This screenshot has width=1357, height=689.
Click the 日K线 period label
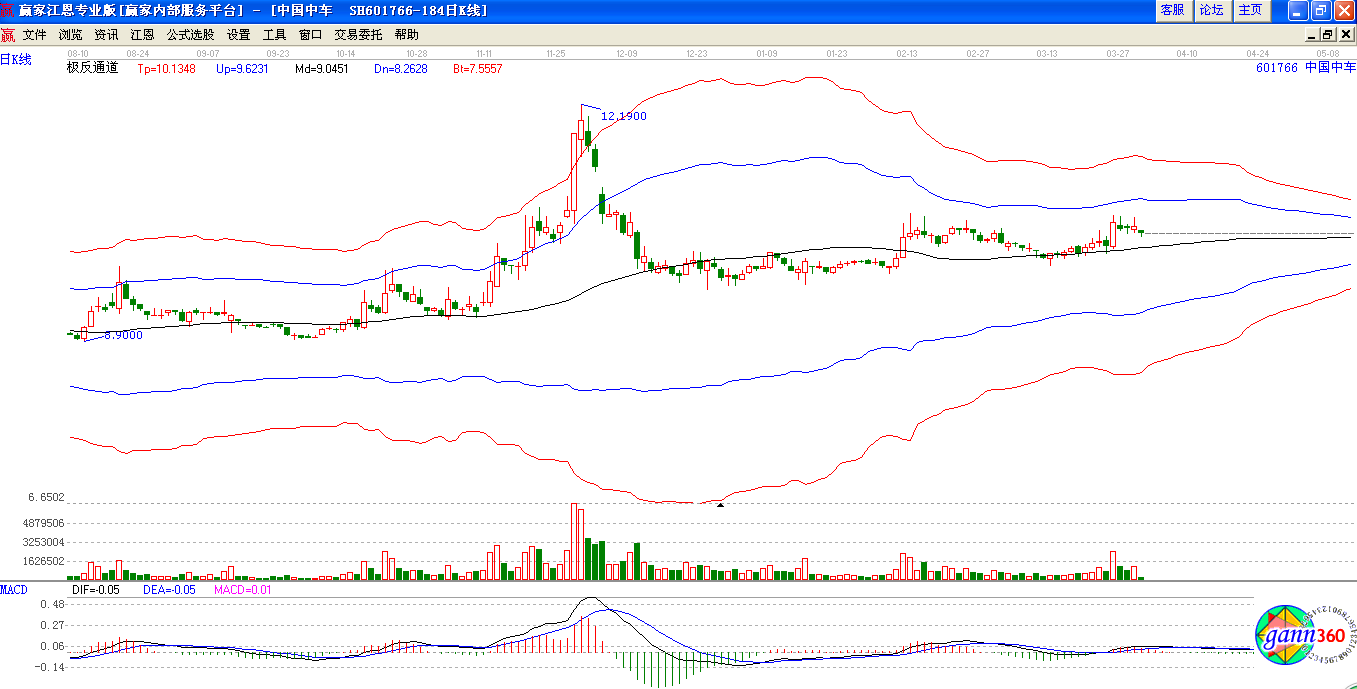coord(16,60)
